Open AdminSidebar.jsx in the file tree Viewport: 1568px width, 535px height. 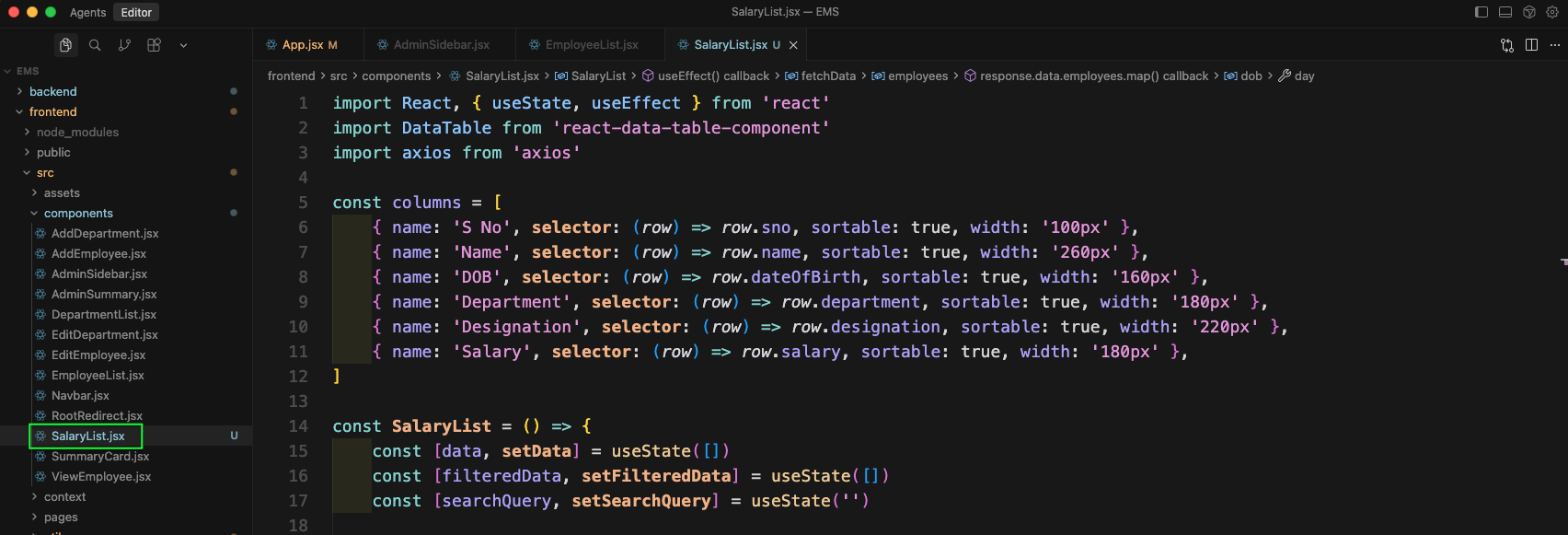pos(99,273)
